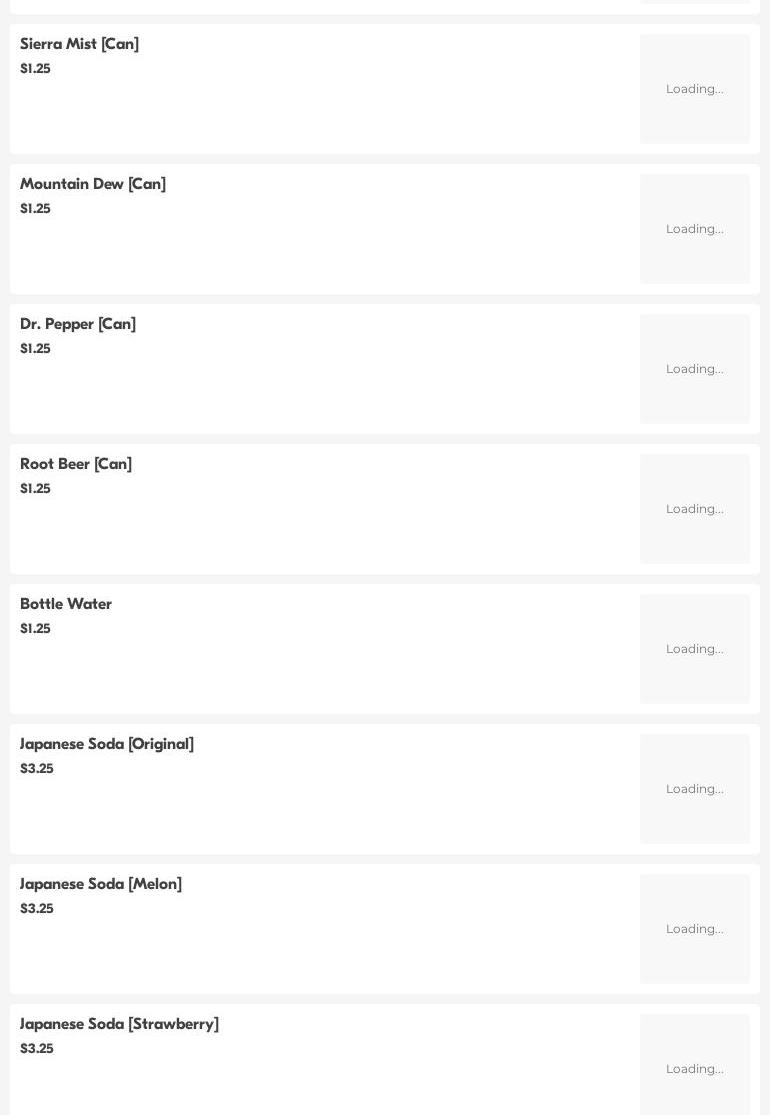
Task: Select the Mountain Dew [Can] menu item name
Action: point(93,184)
